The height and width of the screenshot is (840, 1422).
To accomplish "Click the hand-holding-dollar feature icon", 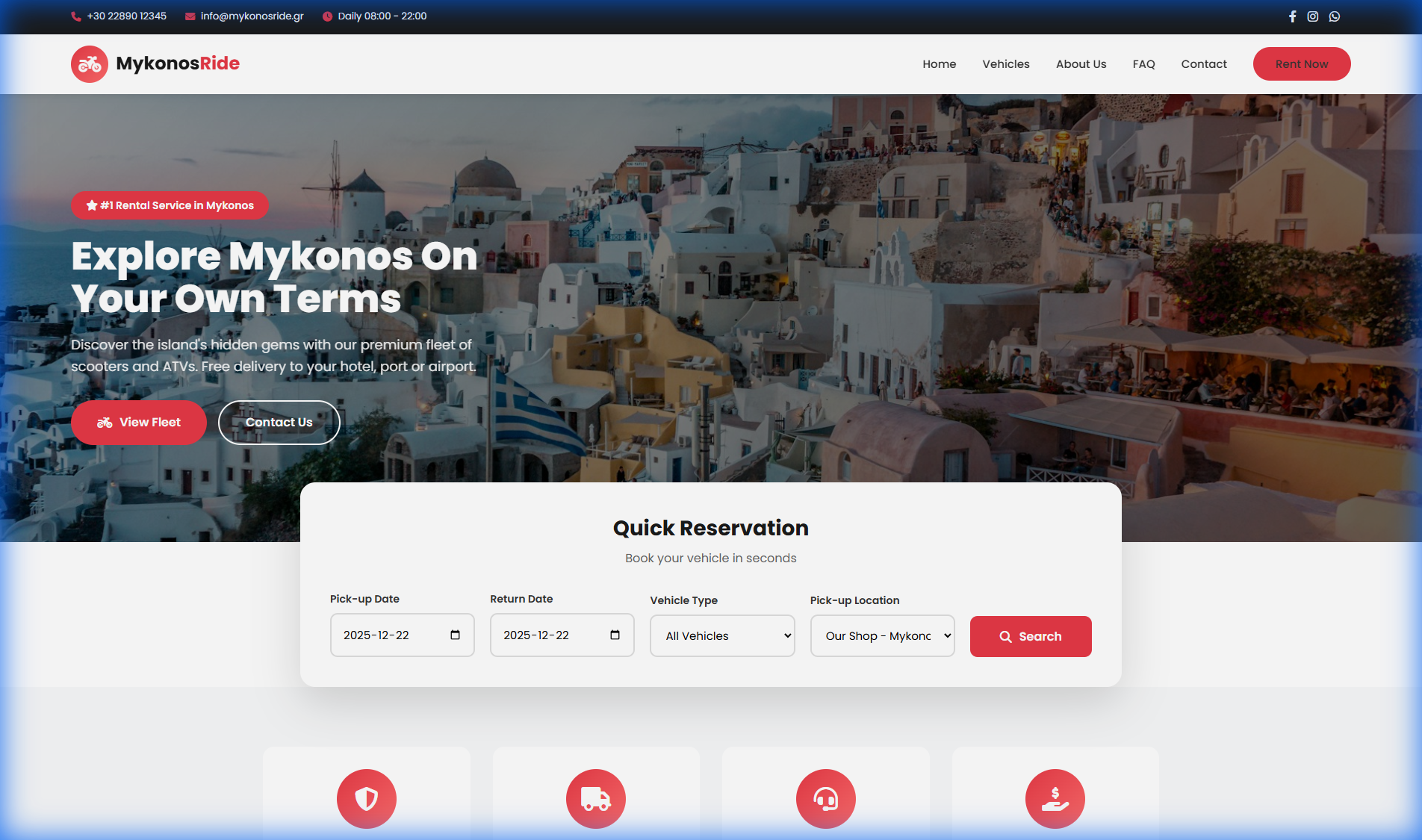I will 1055,799.
